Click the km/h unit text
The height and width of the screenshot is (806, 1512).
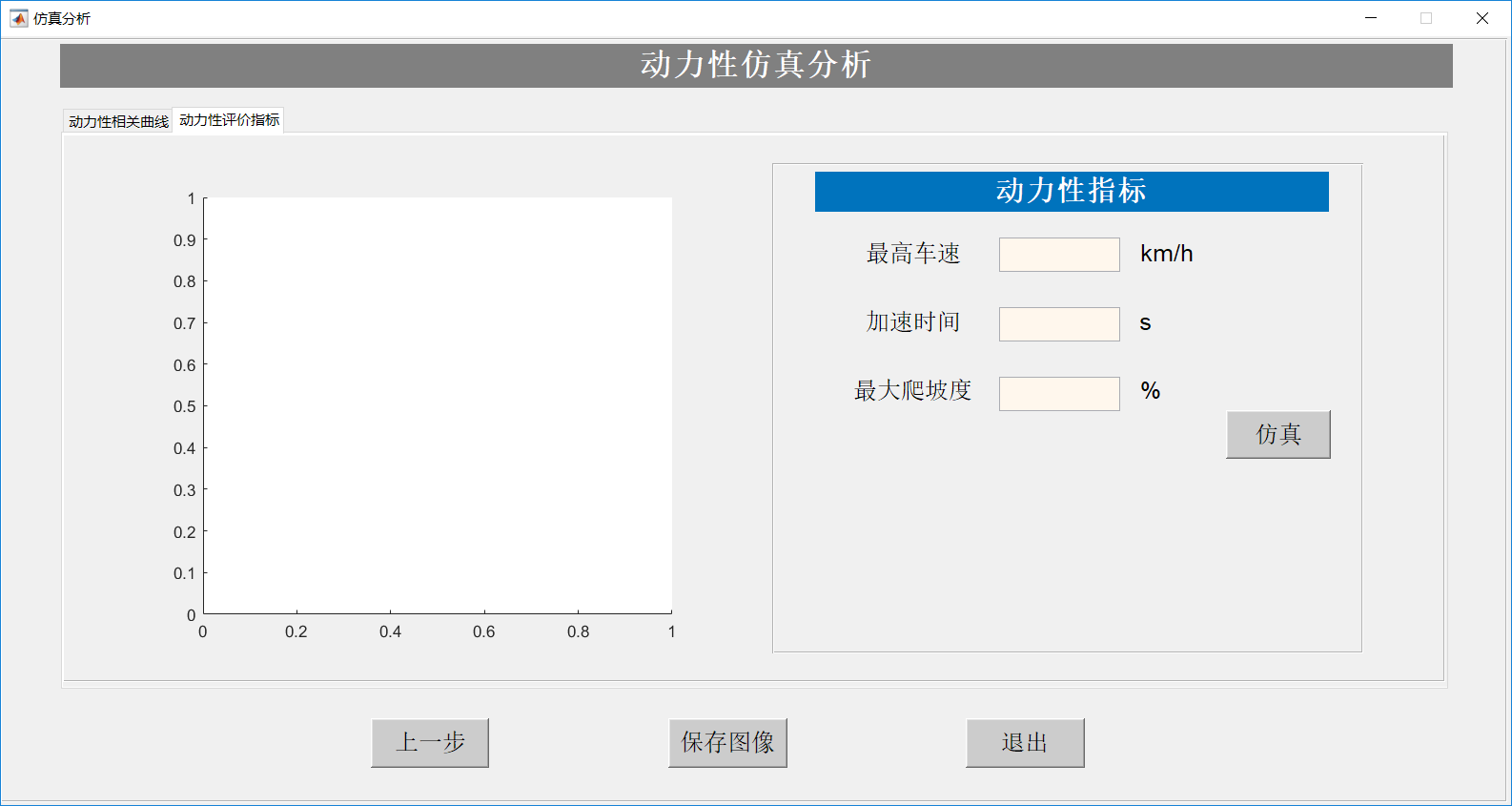1167,254
